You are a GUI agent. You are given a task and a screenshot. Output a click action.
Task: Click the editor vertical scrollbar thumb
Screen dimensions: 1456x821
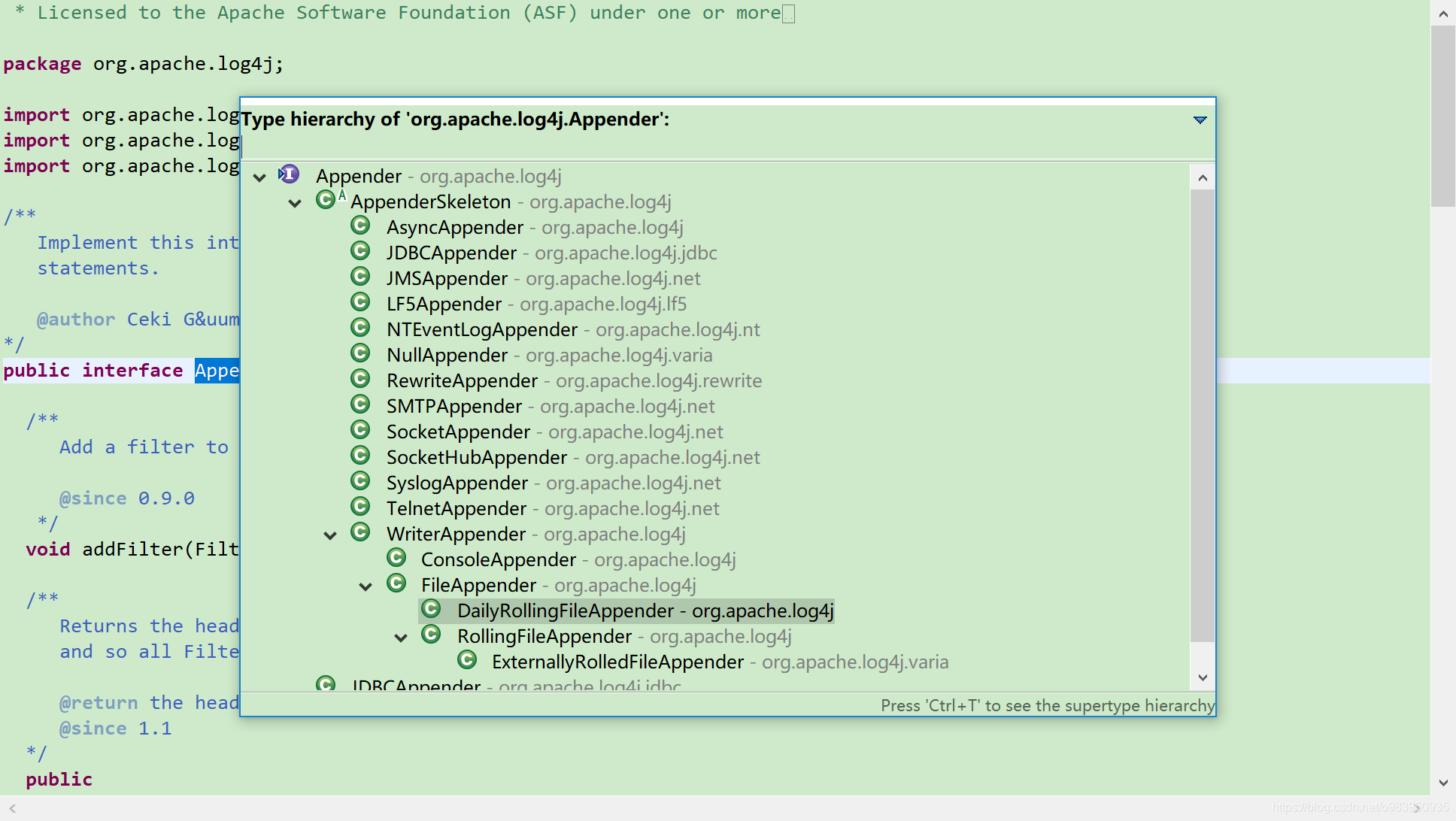click(x=1443, y=116)
